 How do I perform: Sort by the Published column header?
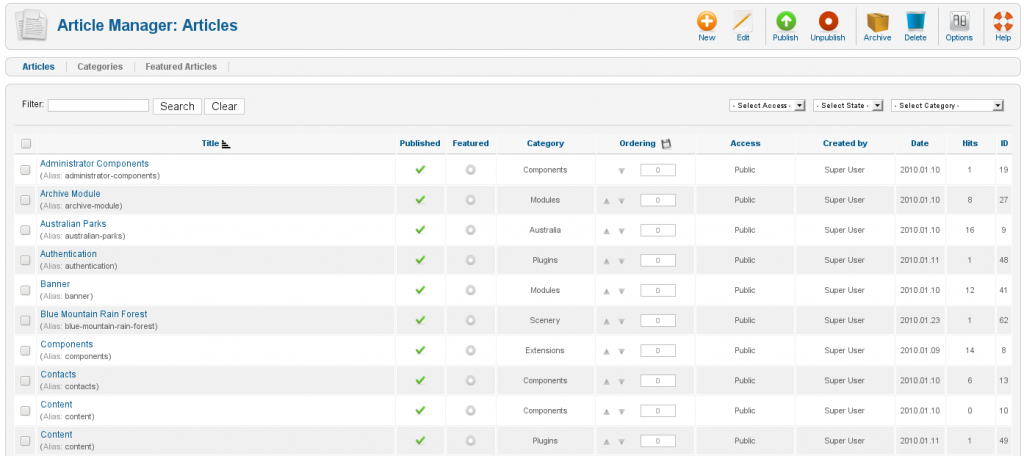tap(420, 143)
